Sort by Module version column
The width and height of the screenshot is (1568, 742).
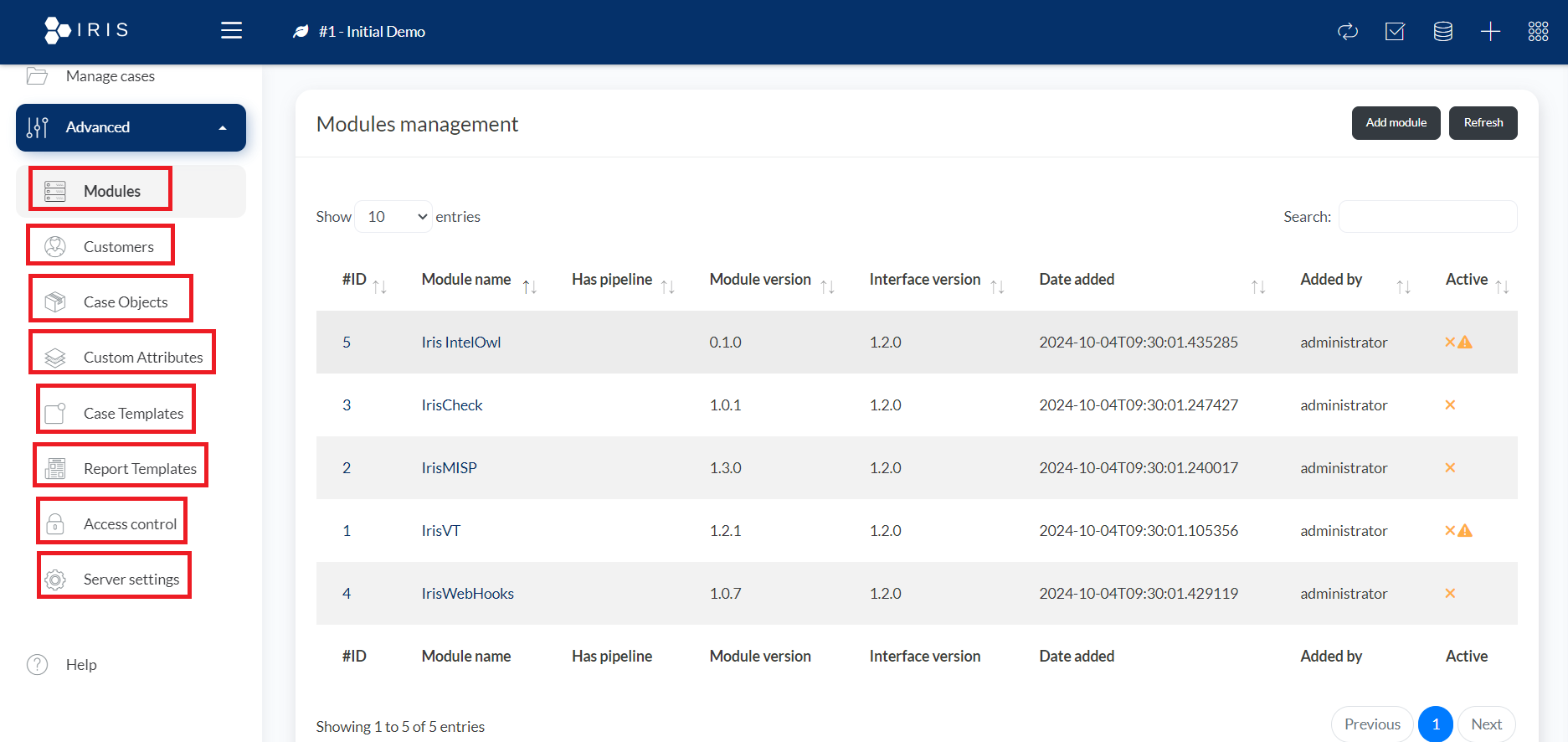coord(772,280)
